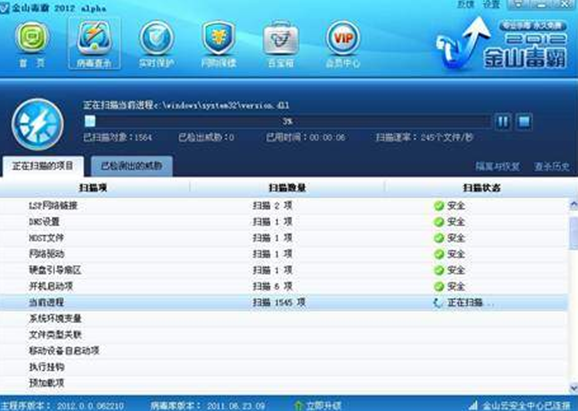Click the round lightning scan emblem
The height and width of the screenshot is (411, 578).
tap(37, 124)
